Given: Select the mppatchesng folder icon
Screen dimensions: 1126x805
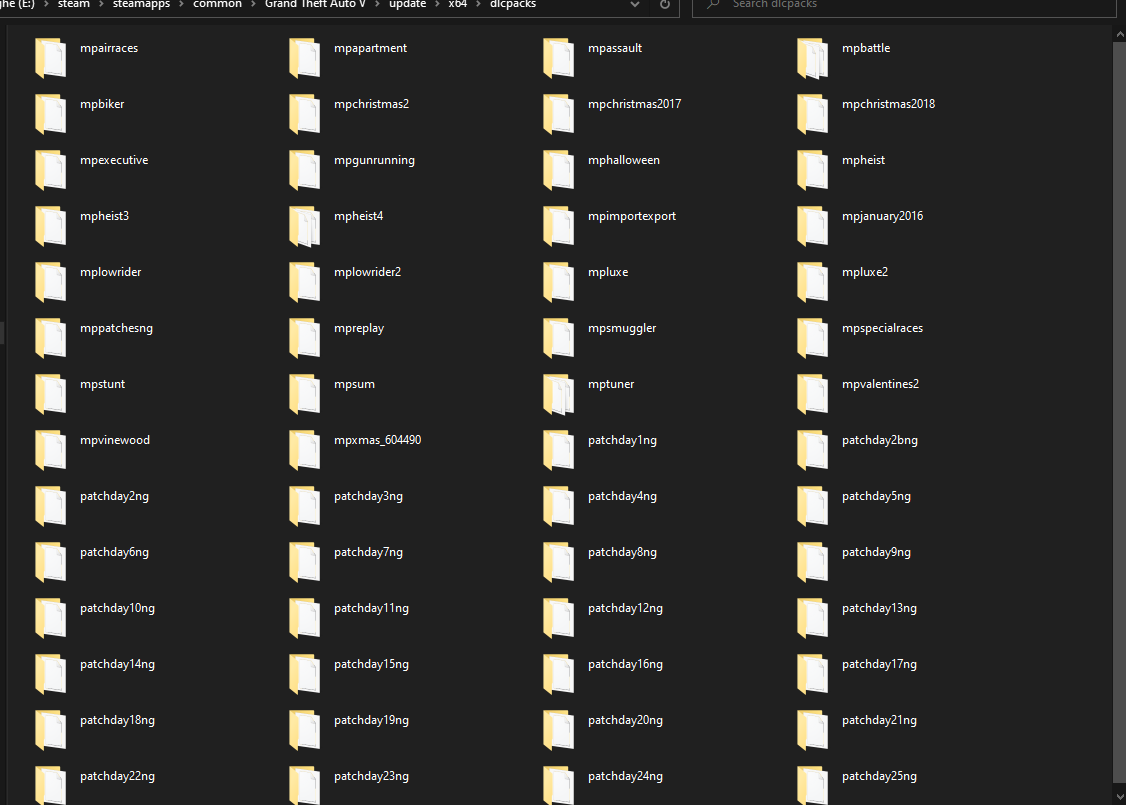Looking at the screenshot, I should click(x=50, y=338).
